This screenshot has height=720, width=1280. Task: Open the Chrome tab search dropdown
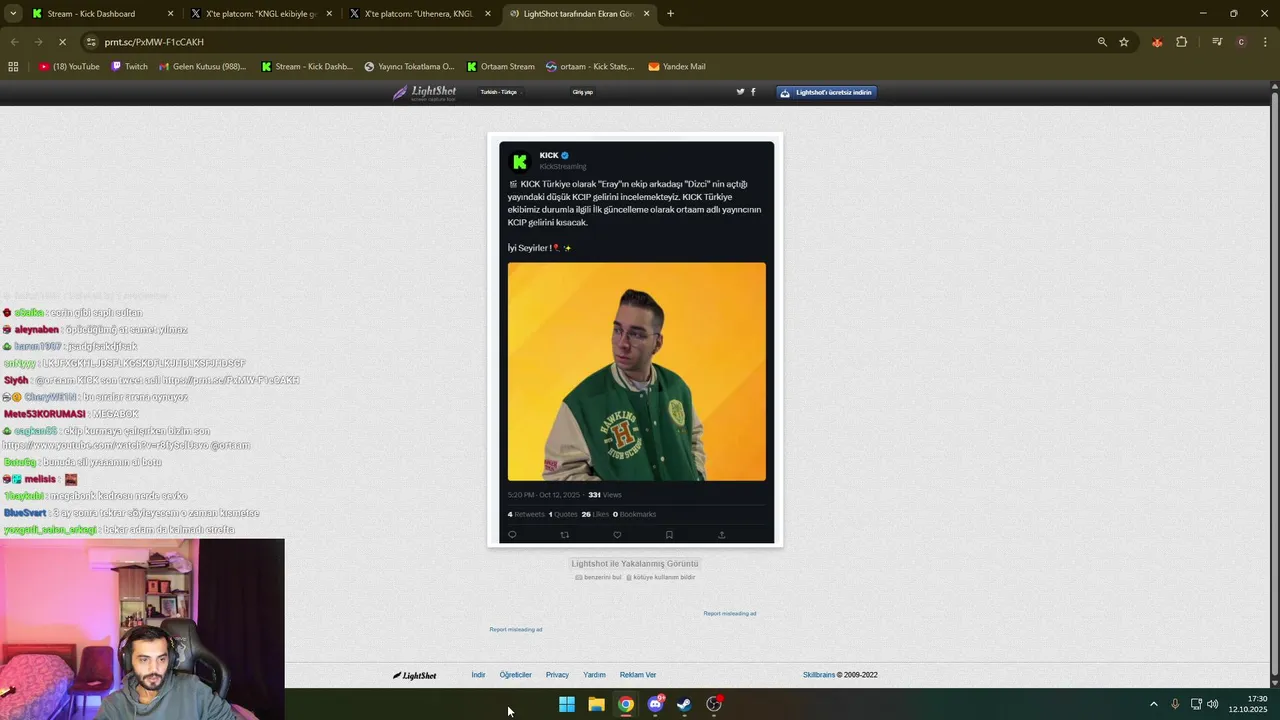point(13,14)
